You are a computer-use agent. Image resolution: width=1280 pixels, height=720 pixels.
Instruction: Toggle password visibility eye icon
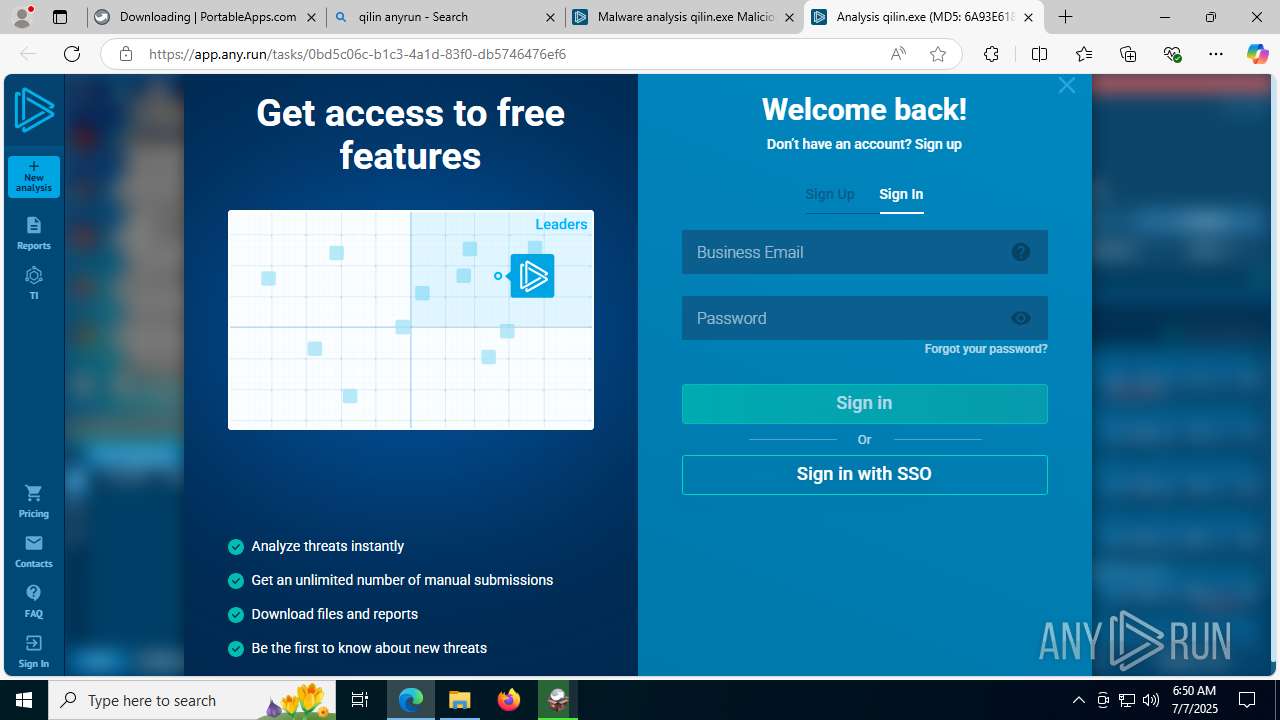click(x=1021, y=318)
